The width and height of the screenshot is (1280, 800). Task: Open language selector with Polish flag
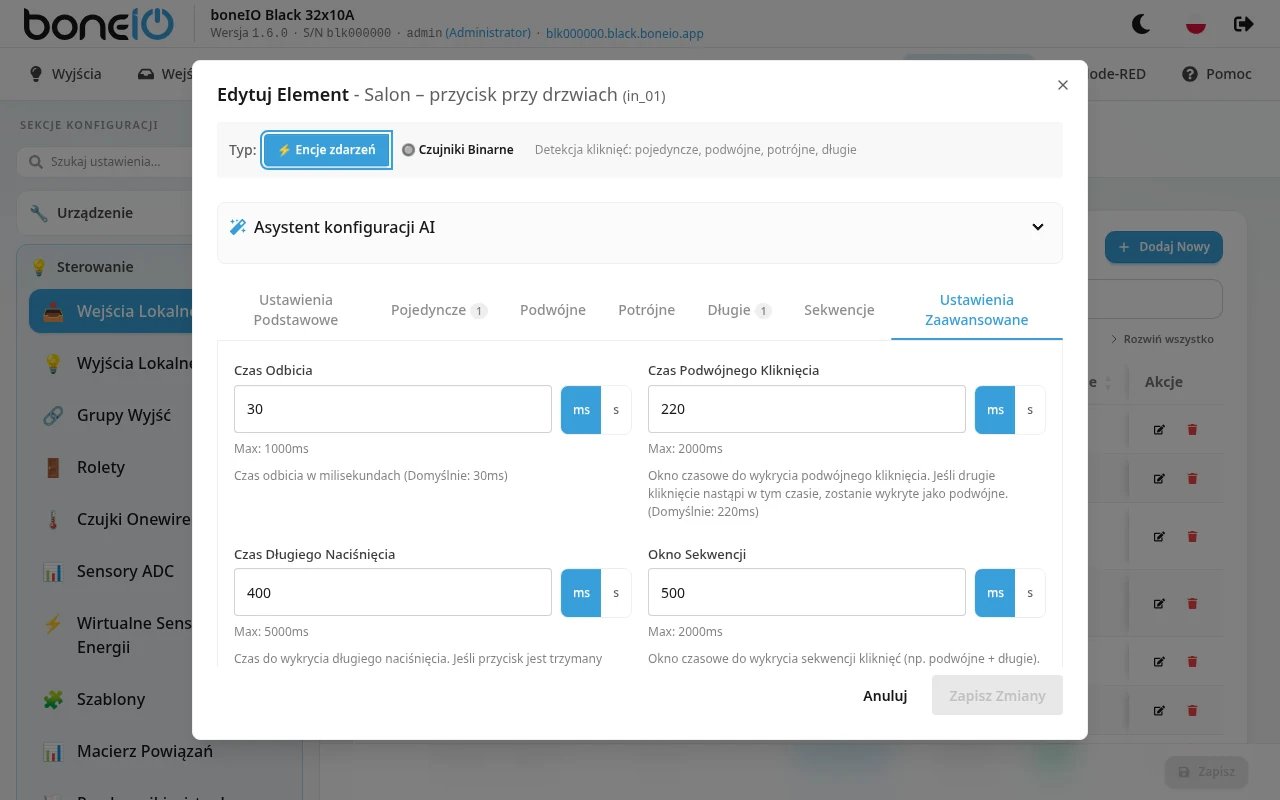click(x=1195, y=23)
